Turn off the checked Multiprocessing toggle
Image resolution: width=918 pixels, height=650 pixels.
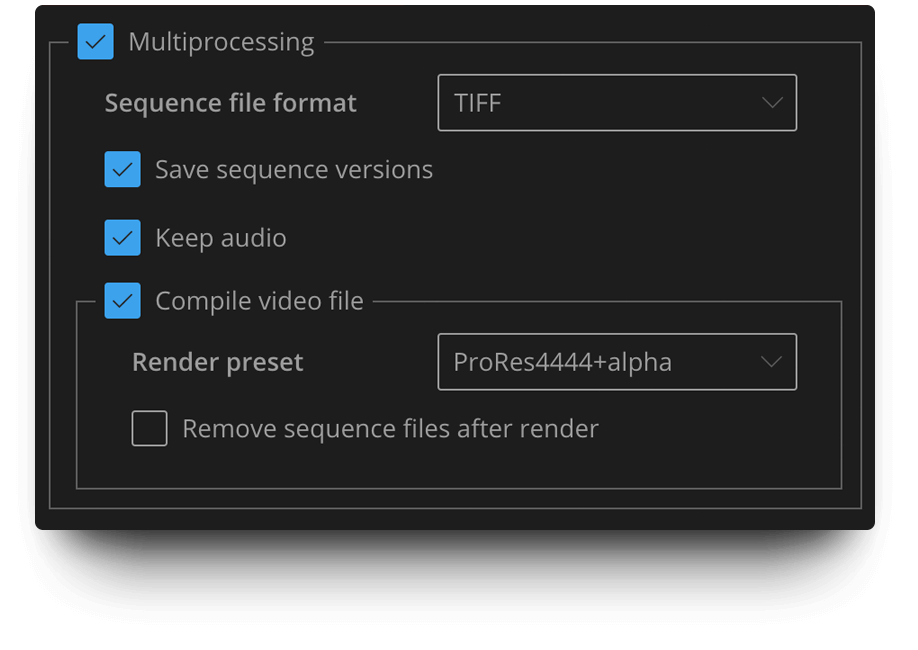96,42
